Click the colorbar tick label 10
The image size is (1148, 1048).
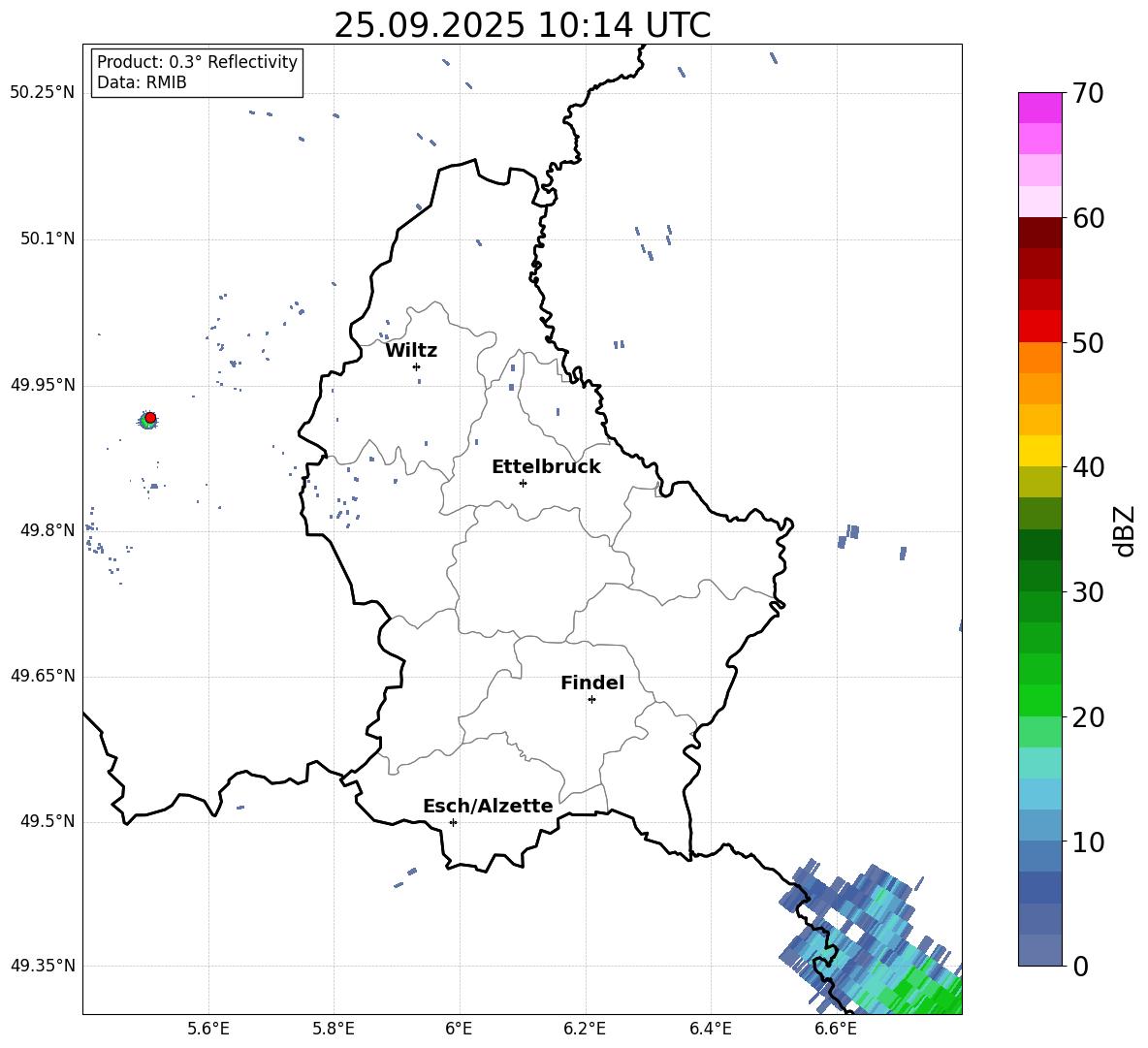click(1088, 842)
